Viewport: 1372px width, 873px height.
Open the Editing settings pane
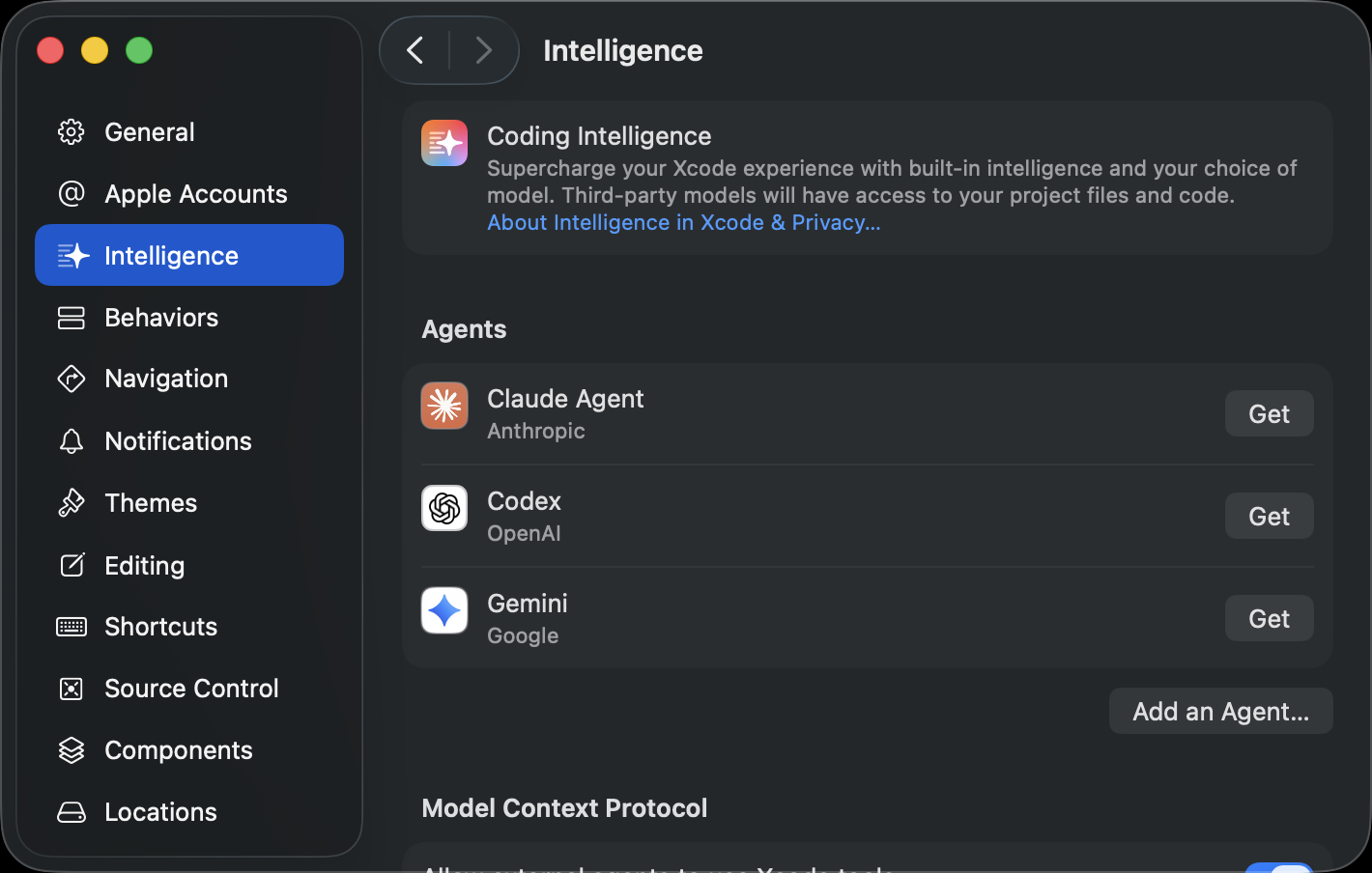(189, 565)
